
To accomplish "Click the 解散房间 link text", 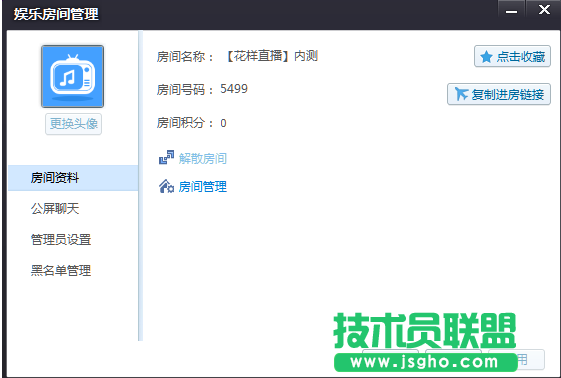I will (203, 158).
